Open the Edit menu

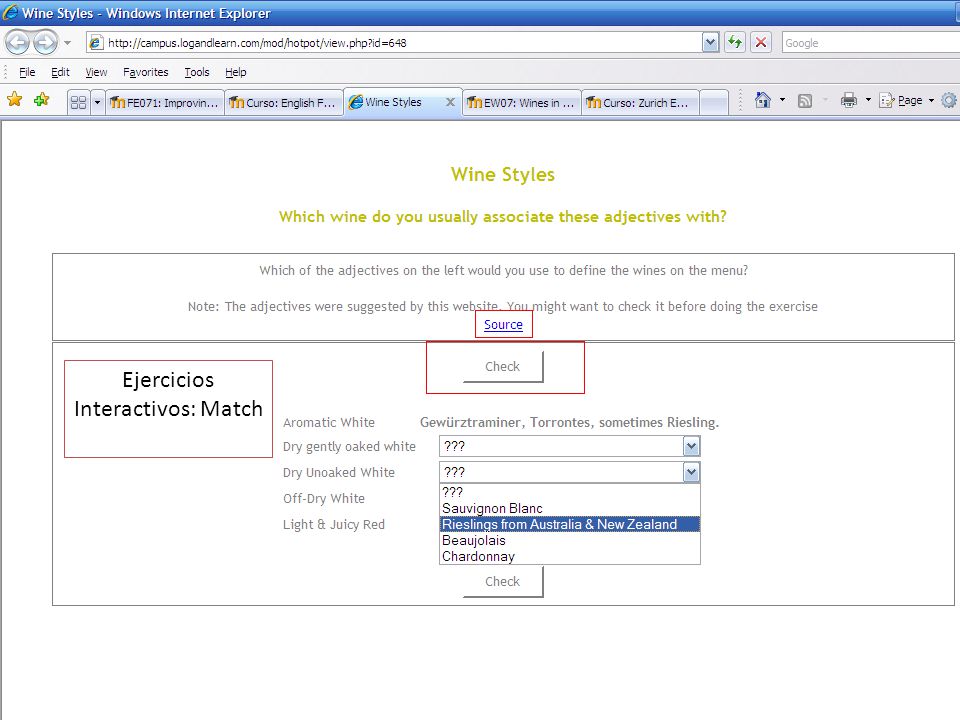tap(60, 72)
